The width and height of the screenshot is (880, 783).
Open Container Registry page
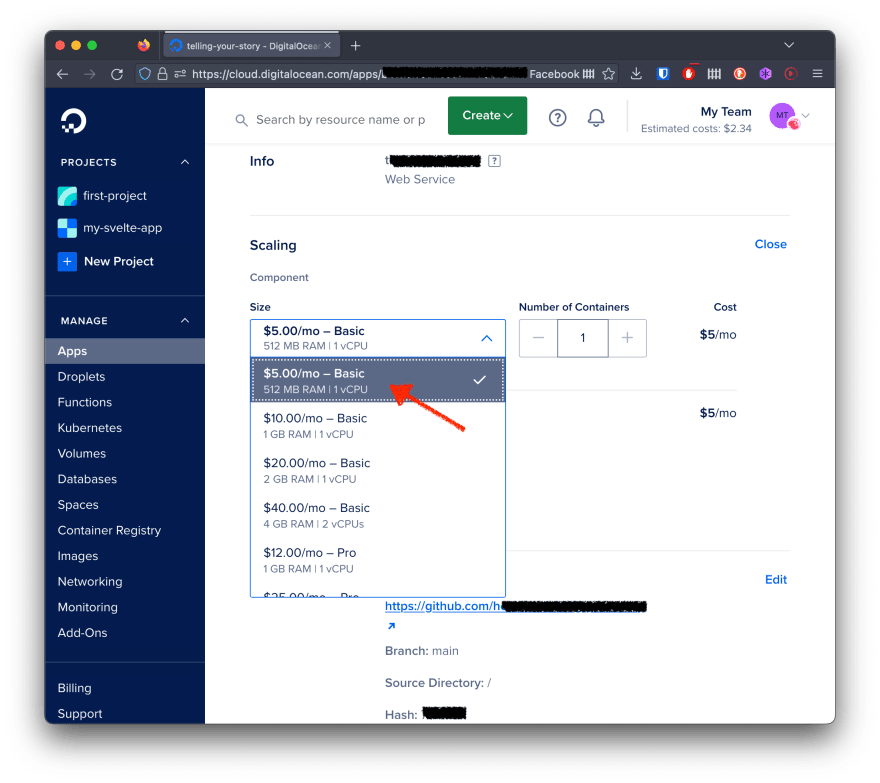coord(109,530)
